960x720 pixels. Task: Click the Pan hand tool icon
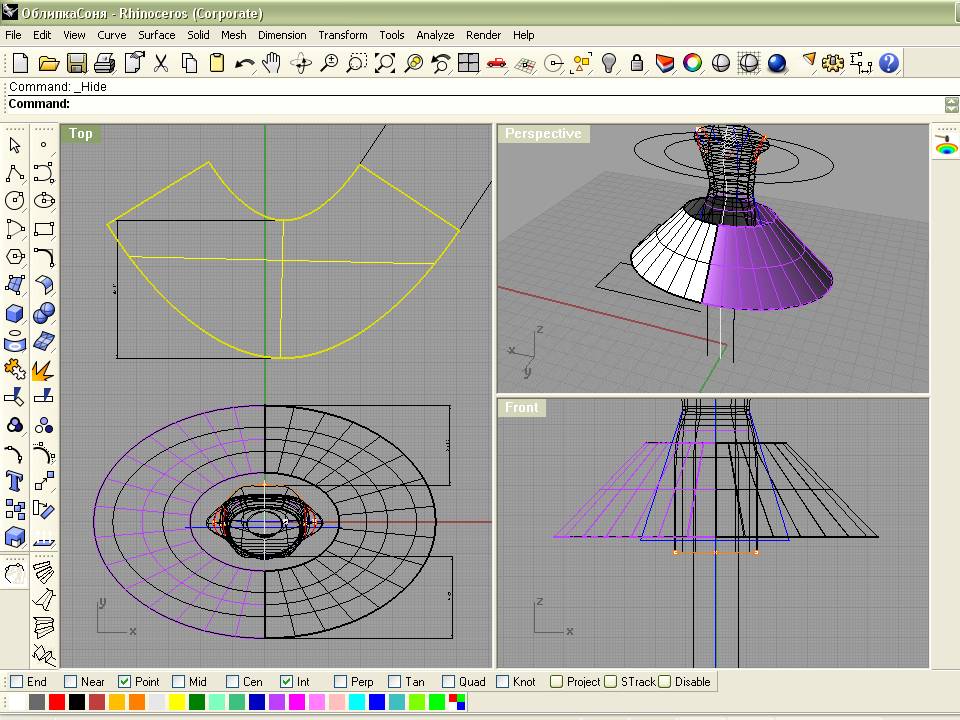tap(271, 63)
